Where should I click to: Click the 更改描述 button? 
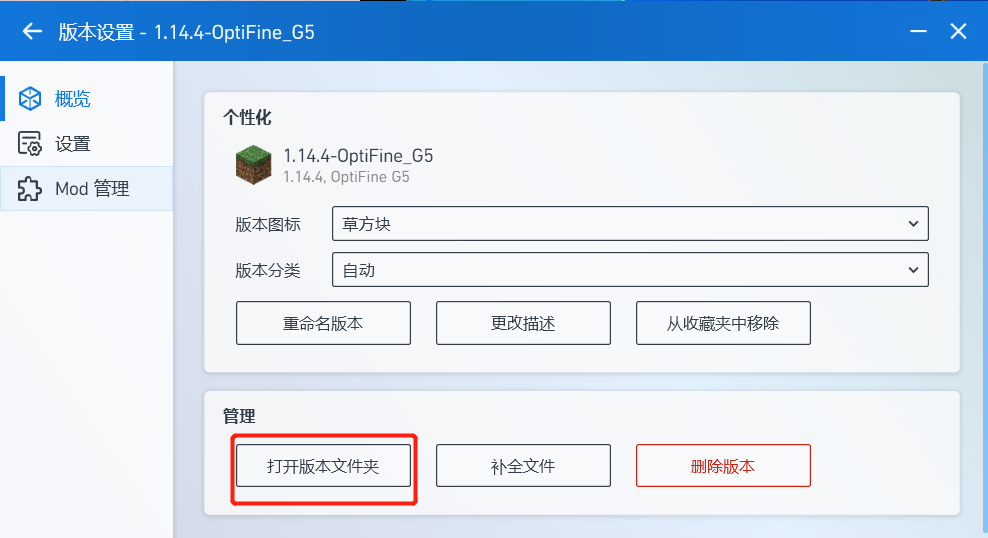pos(523,323)
